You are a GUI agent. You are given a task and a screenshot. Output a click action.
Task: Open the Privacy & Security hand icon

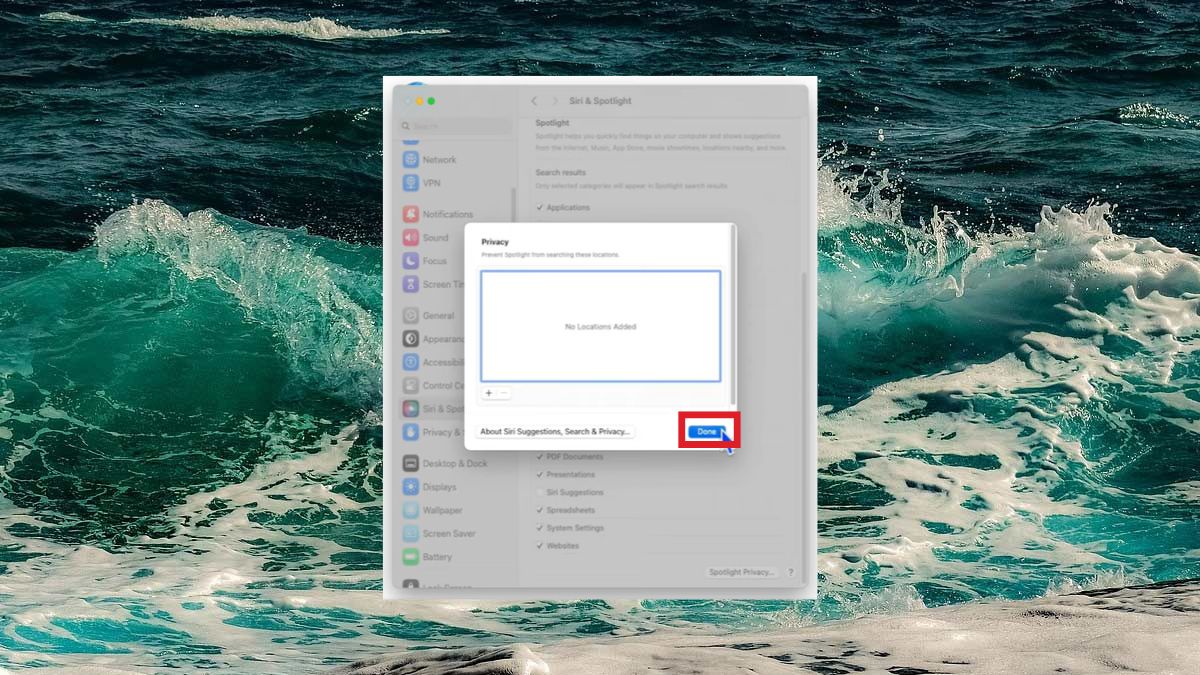pos(411,432)
